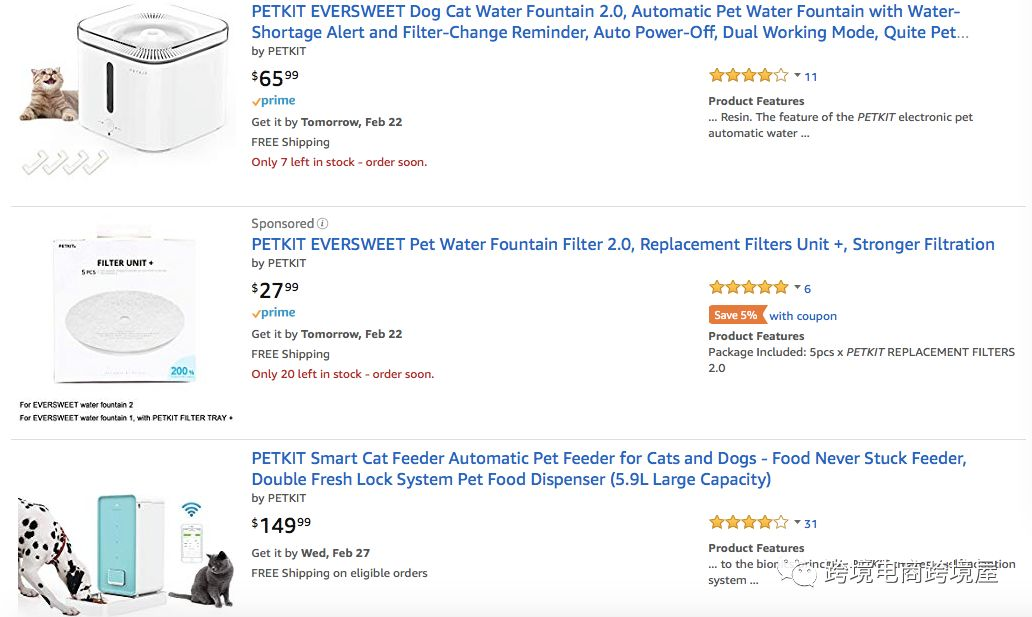Click the water fountain product image
This screenshot has width=1032, height=617.
[126, 92]
